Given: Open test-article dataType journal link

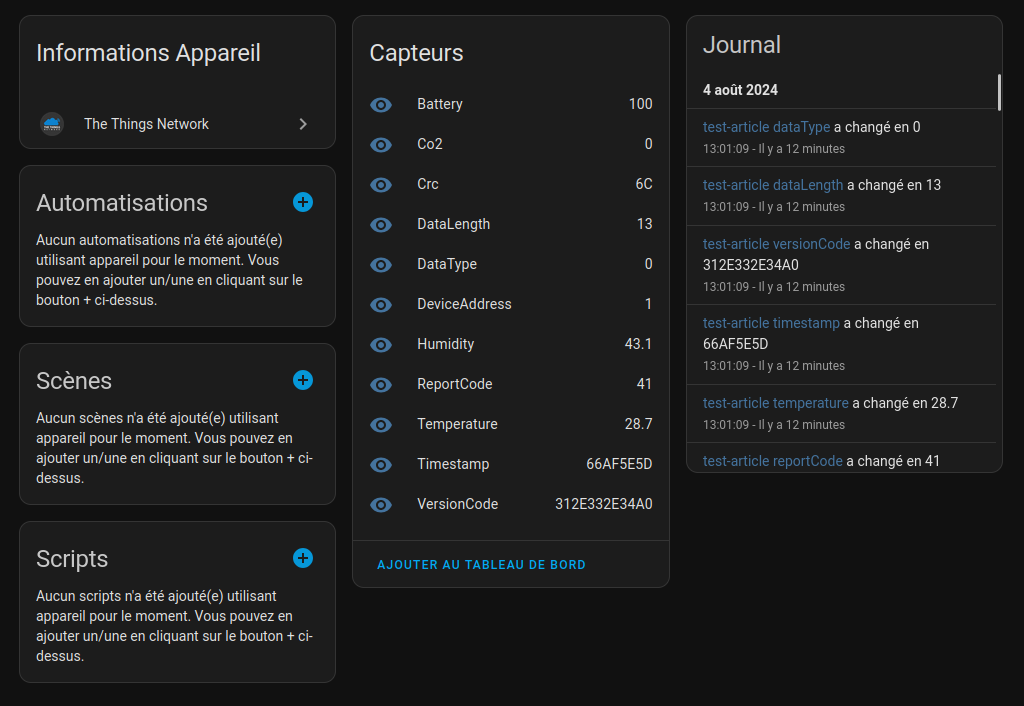Looking at the screenshot, I should coord(766,127).
